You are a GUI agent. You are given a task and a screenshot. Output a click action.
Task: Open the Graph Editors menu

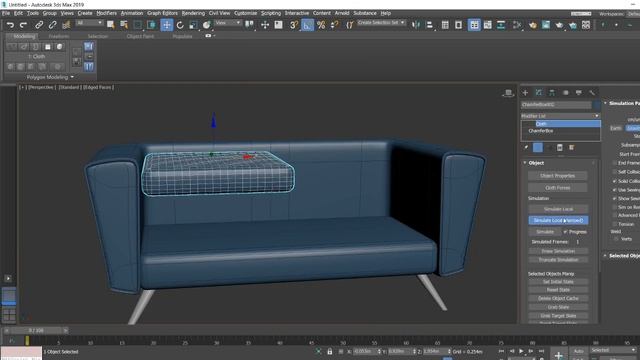[162, 13]
